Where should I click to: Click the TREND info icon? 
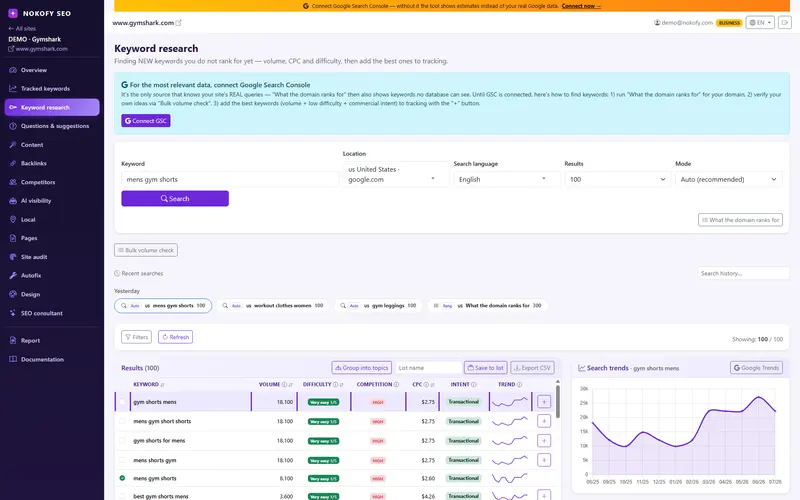[x=519, y=385]
